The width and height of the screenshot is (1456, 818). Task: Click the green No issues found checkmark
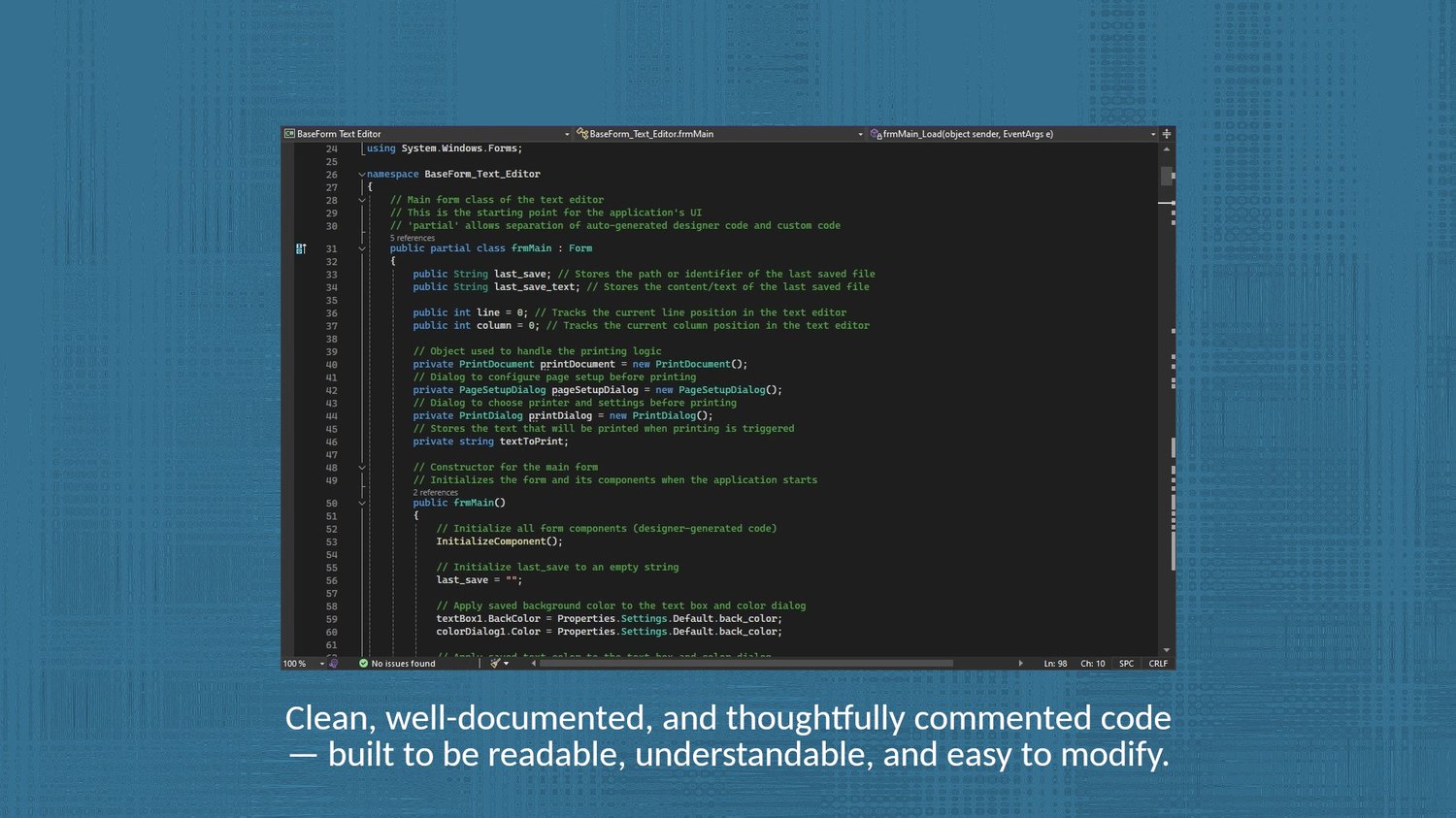(363, 664)
